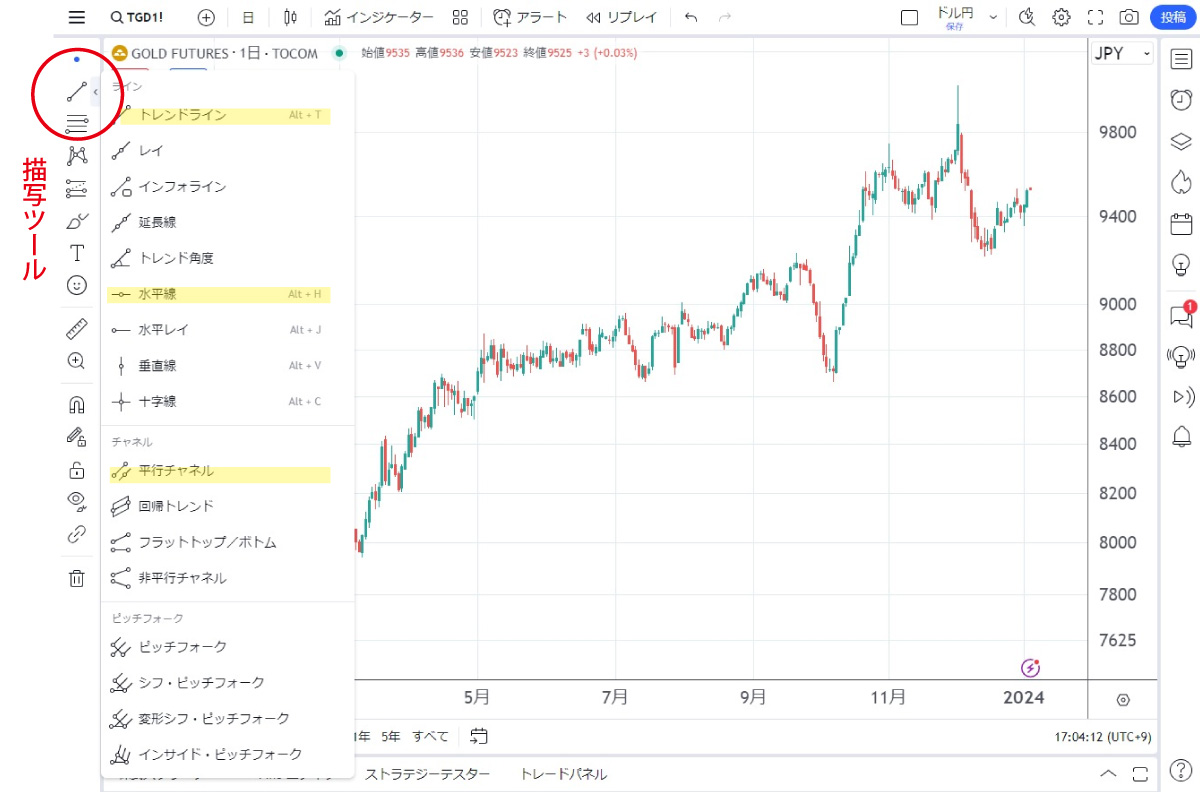Collapse the line tools flyout arrow
The height and width of the screenshot is (792, 1200).
(x=95, y=92)
